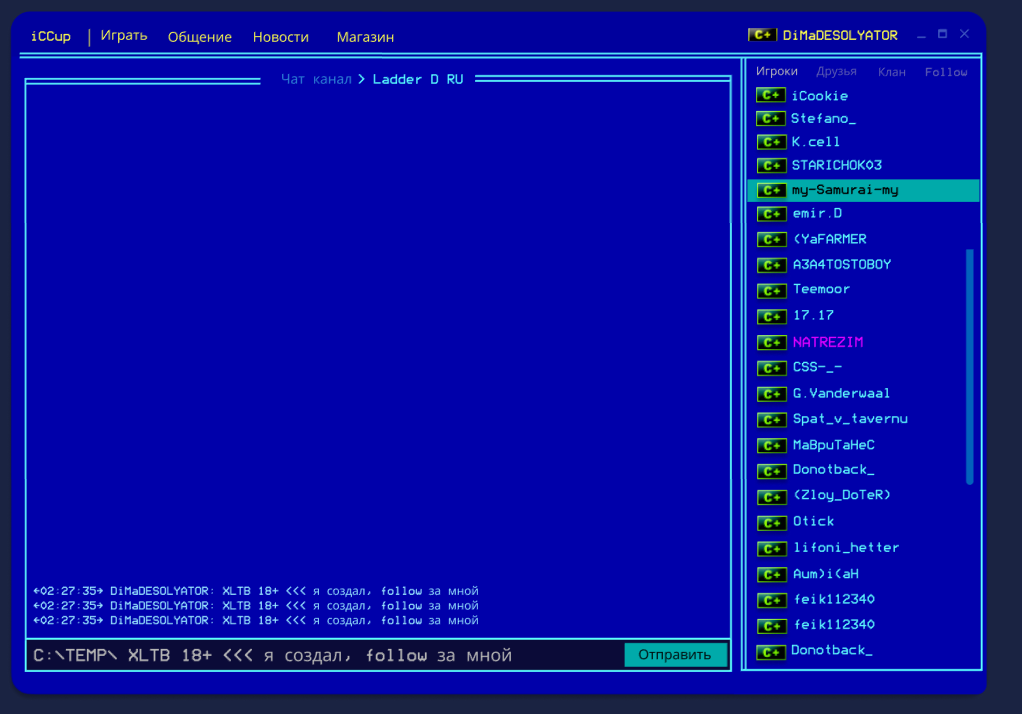Switch to the Друзья tab
Screen dimensions: 1022x714
pos(836,71)
